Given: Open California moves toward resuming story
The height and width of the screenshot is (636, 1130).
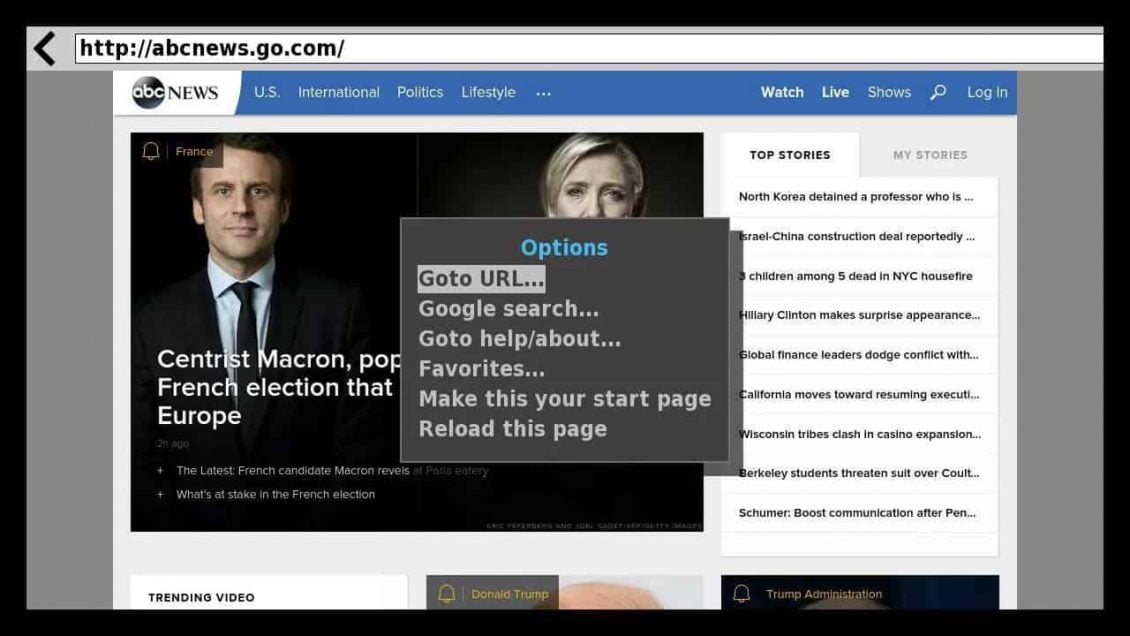Looking at the screenshot, I should pos(859,394).
